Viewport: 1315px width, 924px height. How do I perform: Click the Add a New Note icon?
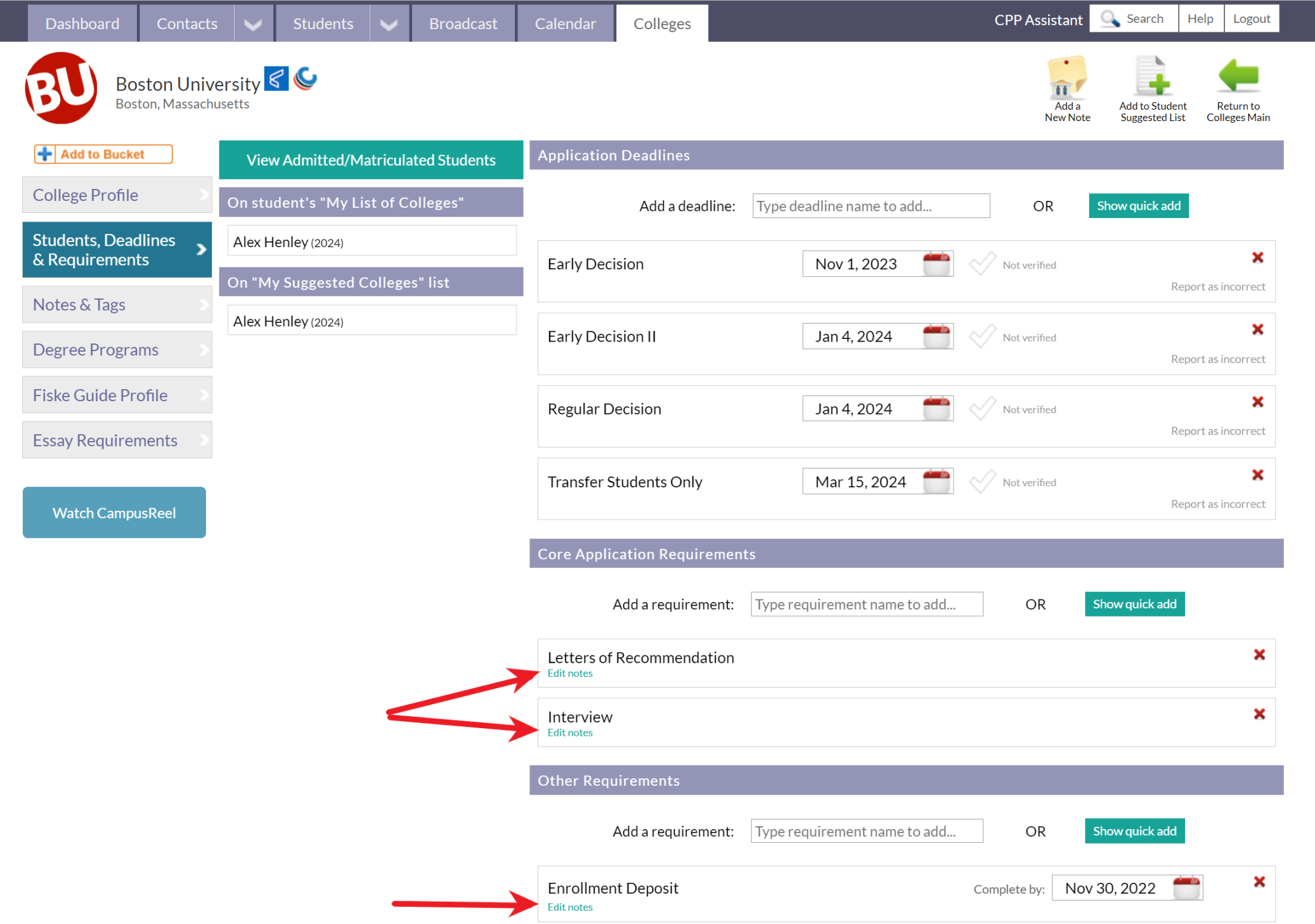click(1068, 77)
